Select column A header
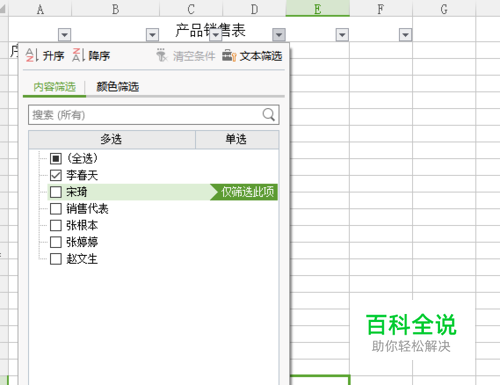500x385 pixels. click(x=40, y=9)
